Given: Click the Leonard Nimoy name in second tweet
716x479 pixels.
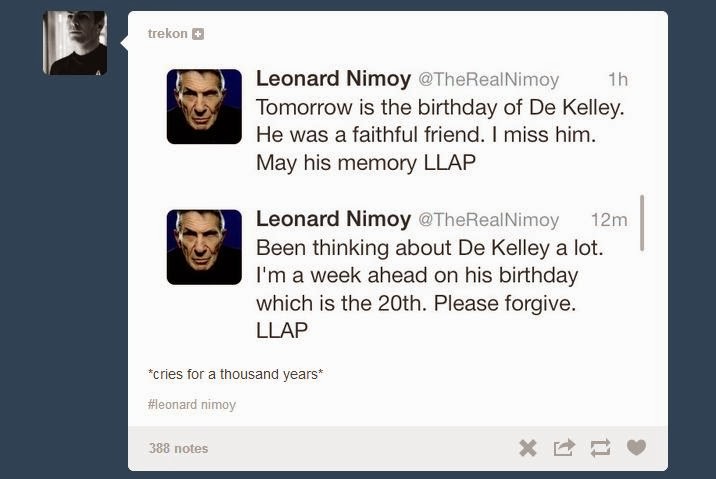Looking at the screenshot, I should 333,218.
